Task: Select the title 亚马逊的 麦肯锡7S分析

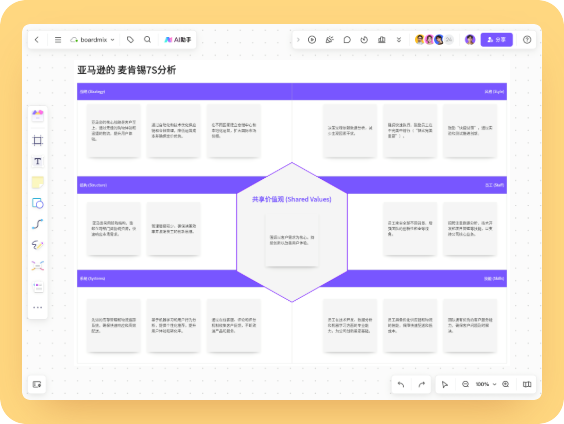Action: [127, 70]
